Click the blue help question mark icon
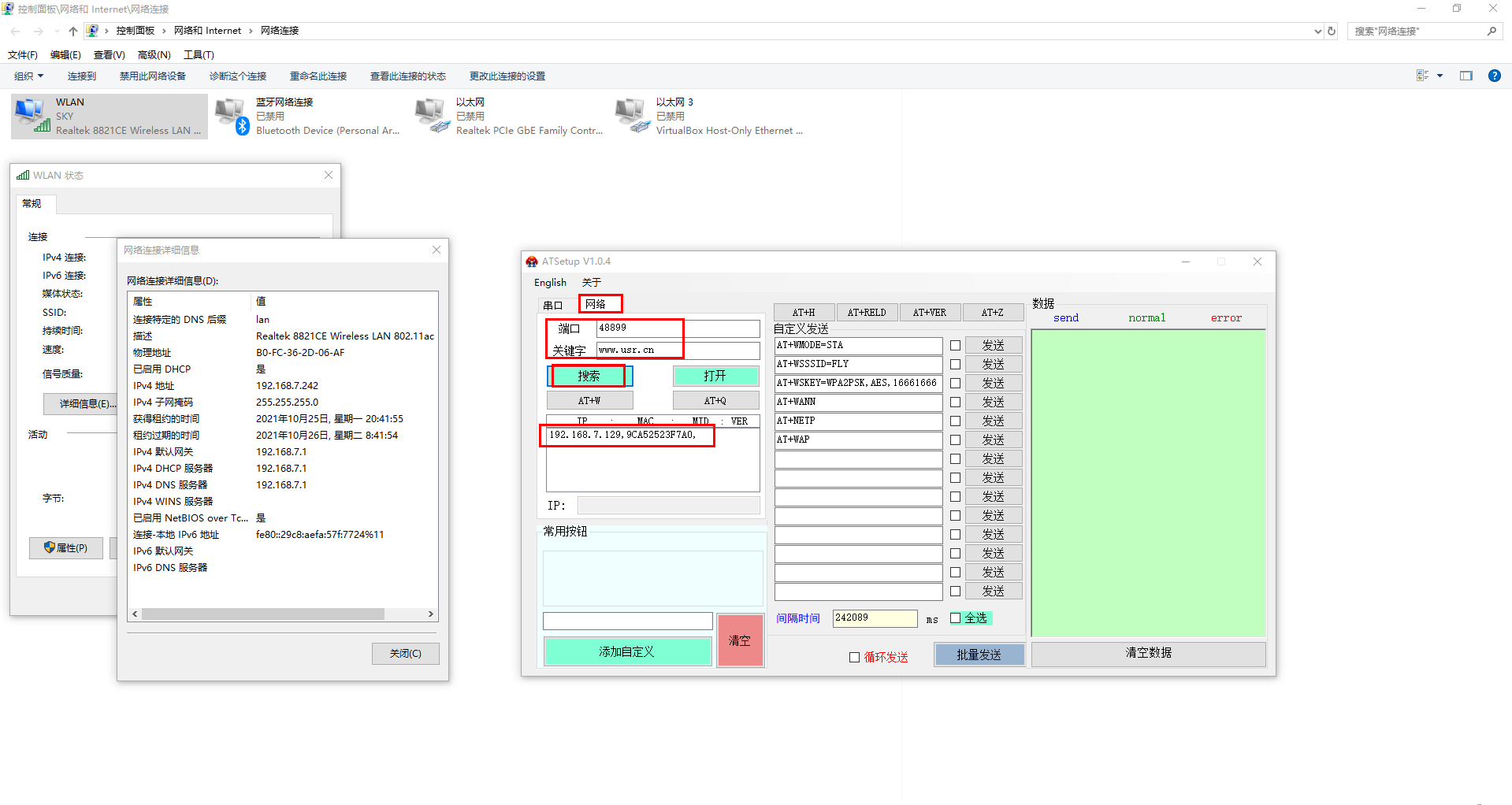This screenshot has width=1512, height=805. tap(1494, 76)
